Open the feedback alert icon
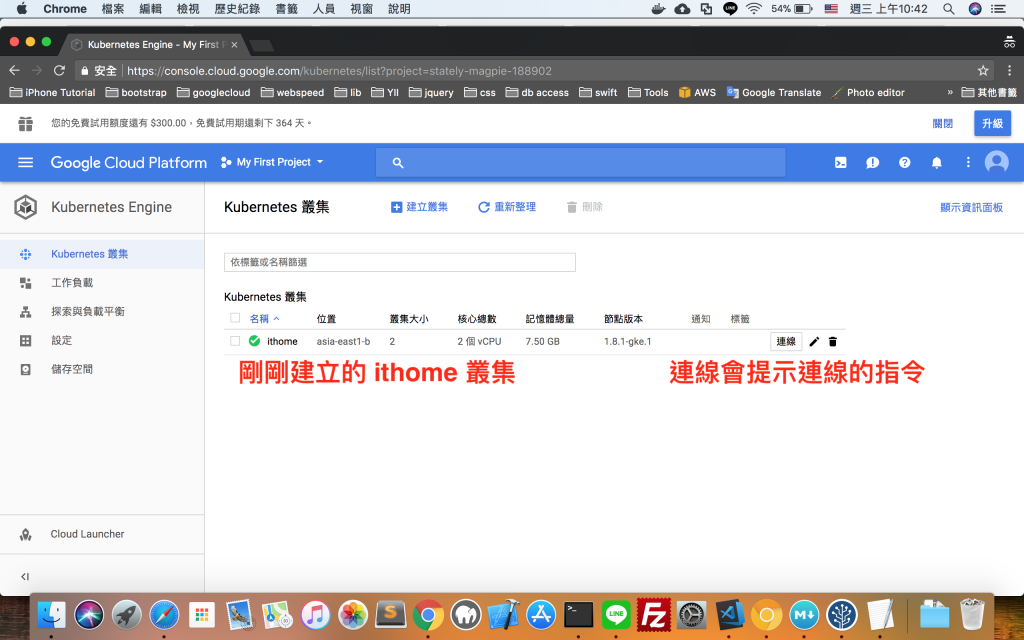The image size is (1024, 640). (x=872, y=163)
